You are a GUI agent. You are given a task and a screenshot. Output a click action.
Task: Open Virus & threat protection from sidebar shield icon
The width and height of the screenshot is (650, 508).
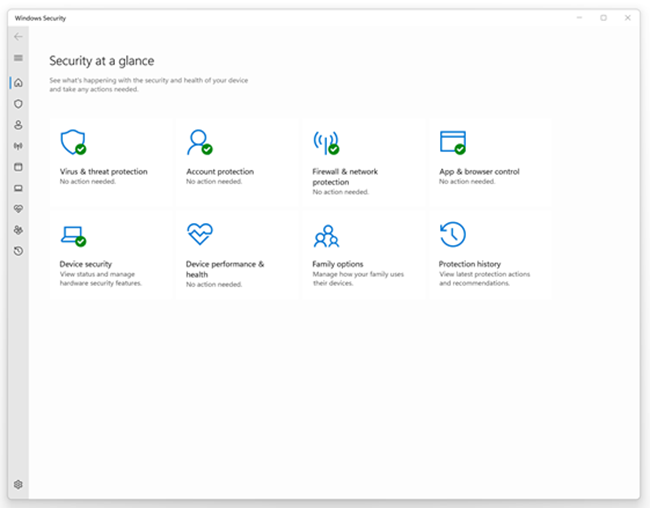pos(18,103)
